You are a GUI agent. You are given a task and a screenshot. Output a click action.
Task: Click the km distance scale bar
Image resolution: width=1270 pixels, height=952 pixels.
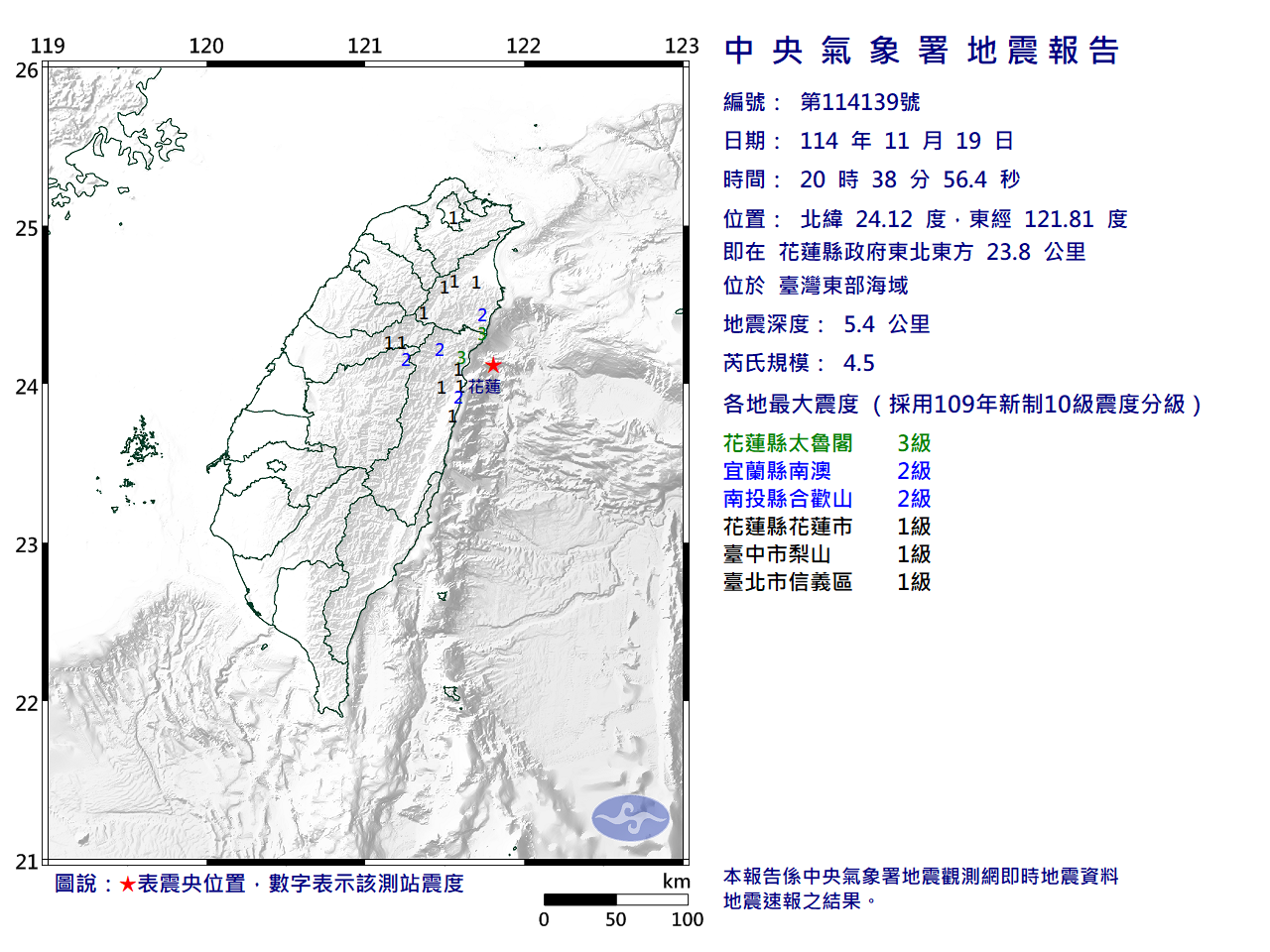(614, 900)
